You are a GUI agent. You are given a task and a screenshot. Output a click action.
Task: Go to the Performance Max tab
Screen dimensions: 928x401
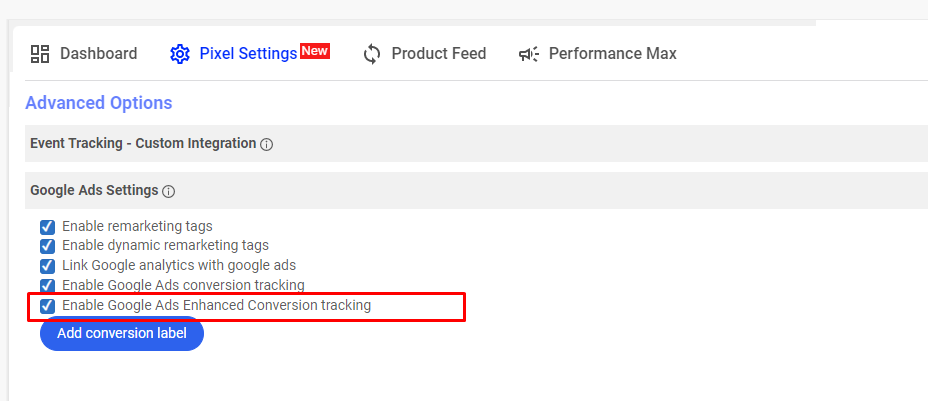pyautogui.click(x=613, y=54)
